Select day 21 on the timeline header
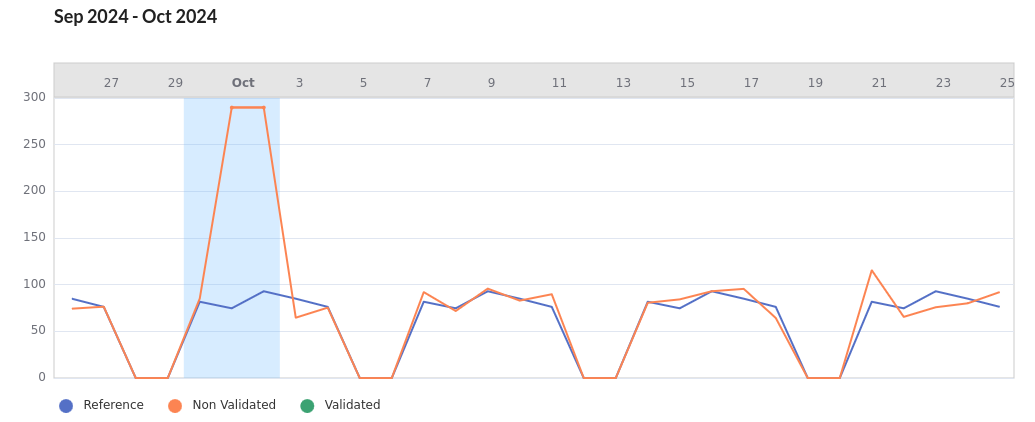This screenshot has height=422, width=1035. point(879,83)
